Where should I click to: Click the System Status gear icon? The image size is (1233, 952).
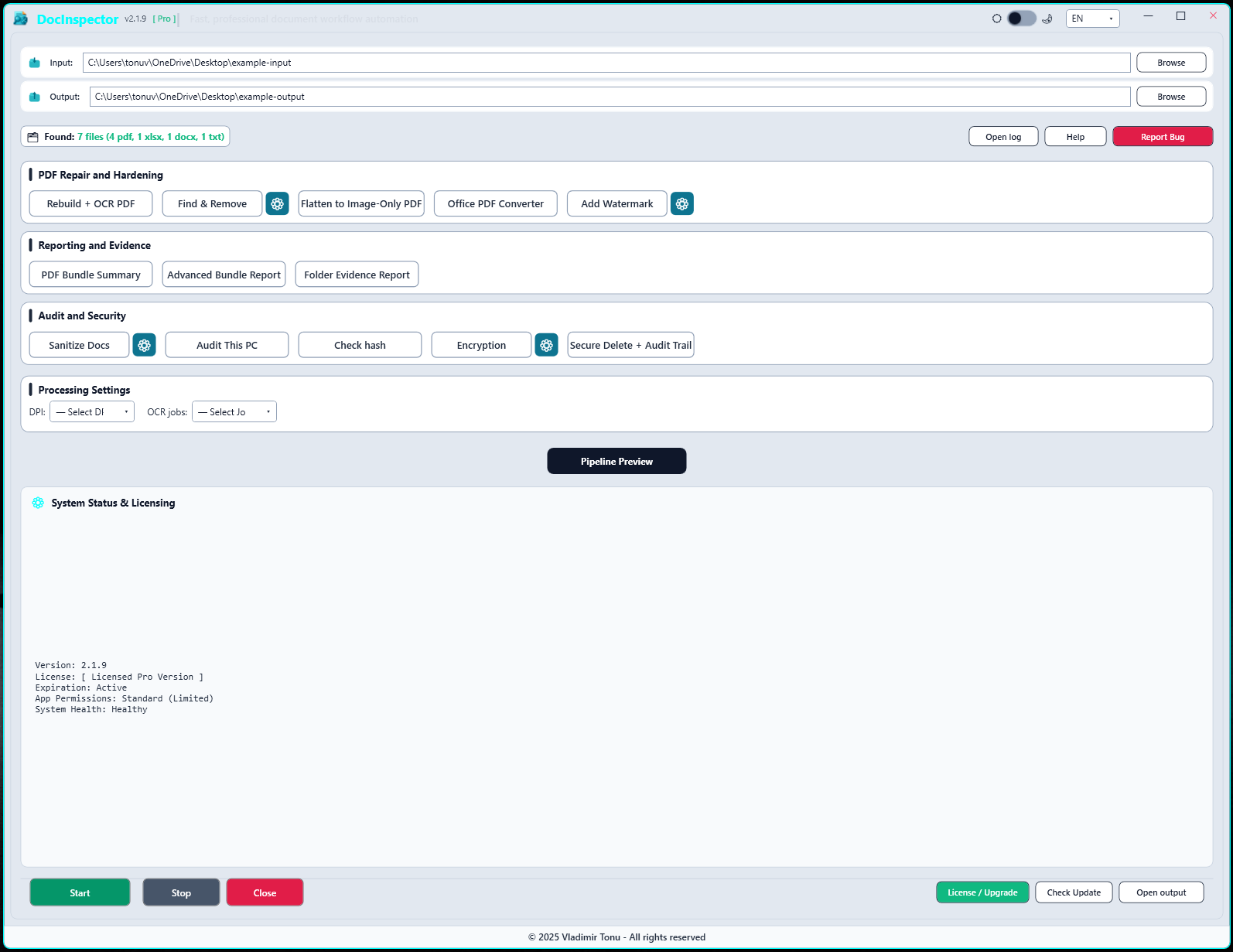pyautogui.click(x=38, y=503)
